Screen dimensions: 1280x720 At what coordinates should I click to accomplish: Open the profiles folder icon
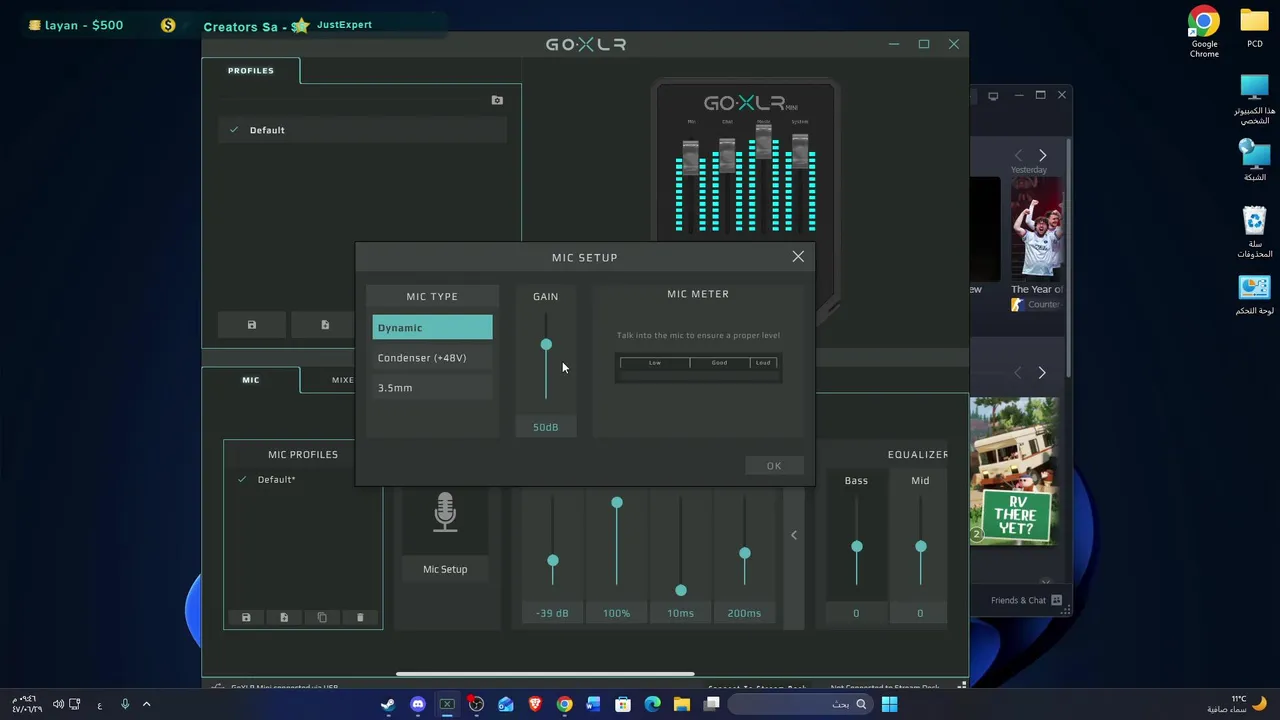click(497, 100)
